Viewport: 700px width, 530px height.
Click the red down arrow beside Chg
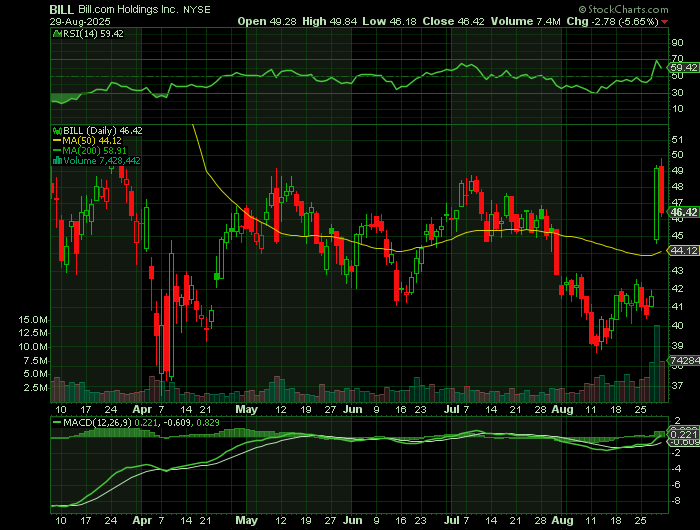(x=665, y=22)
